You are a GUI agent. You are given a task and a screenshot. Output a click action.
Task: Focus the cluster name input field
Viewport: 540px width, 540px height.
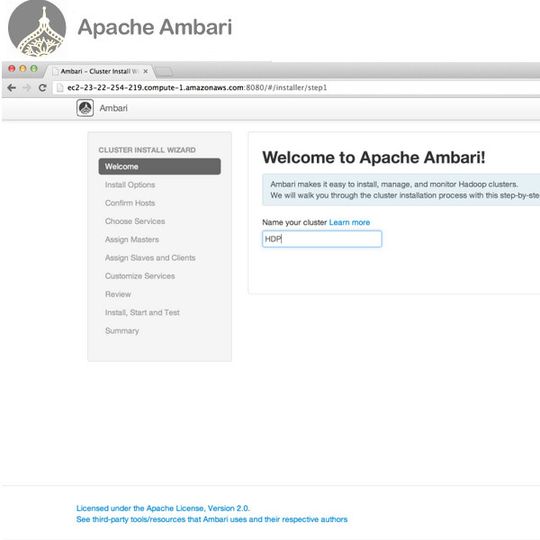pyautogui.click(x=322, y=239)
